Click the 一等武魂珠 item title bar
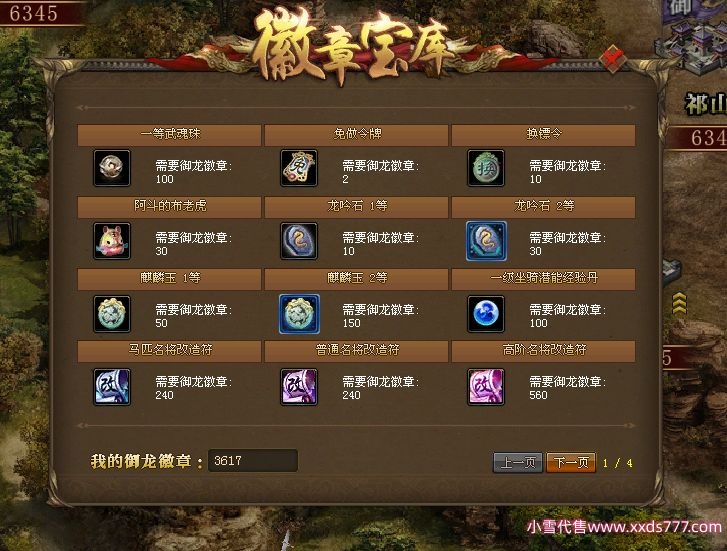This screenshot has width=727, height=551. [169, 135]
